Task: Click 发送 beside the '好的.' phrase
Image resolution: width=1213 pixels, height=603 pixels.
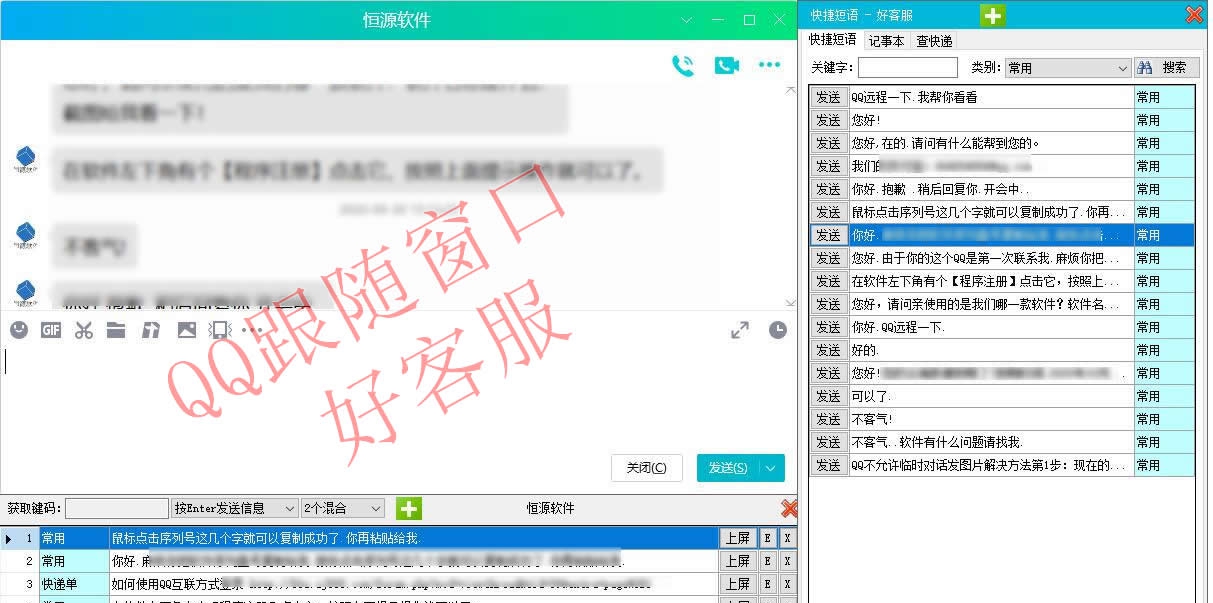Action: 828,350
